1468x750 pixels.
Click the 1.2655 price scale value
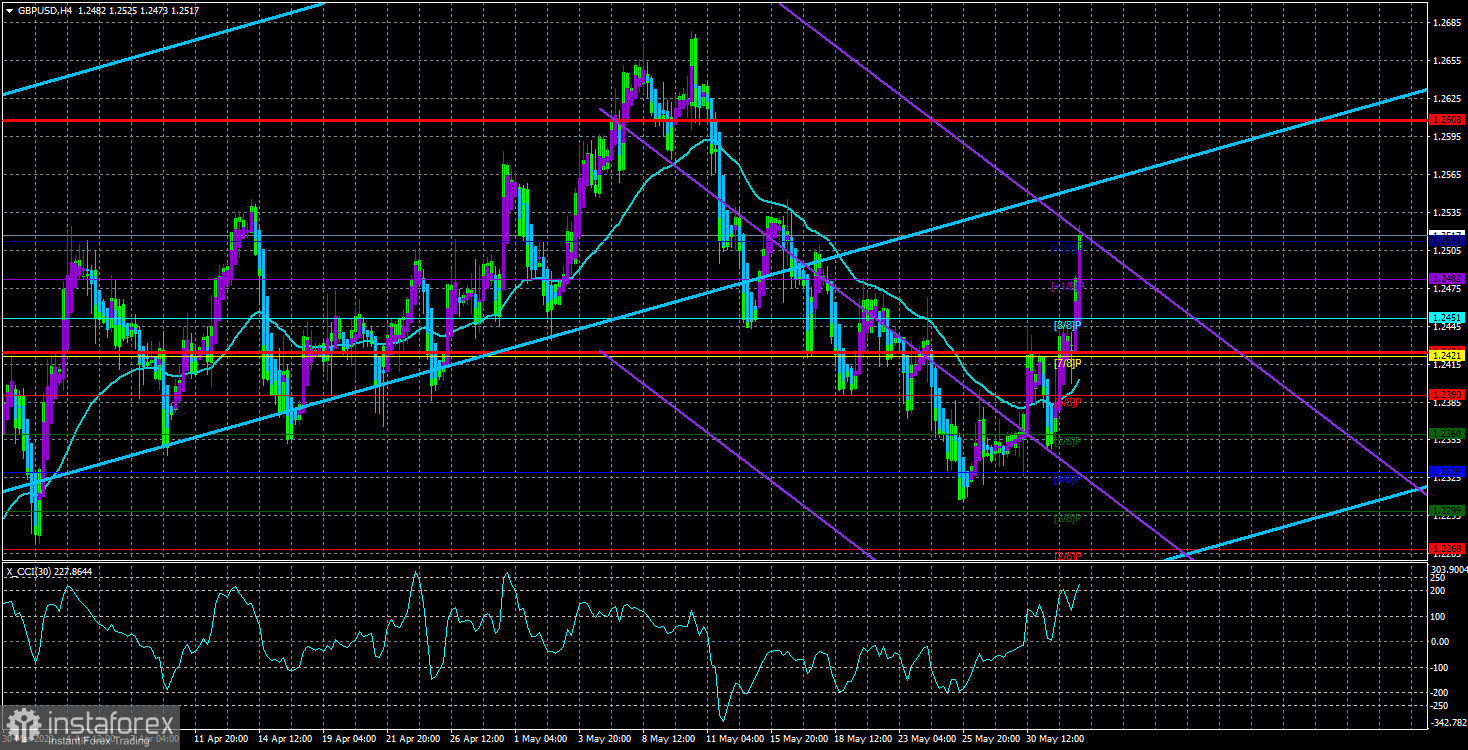[x=1446, y=60]
